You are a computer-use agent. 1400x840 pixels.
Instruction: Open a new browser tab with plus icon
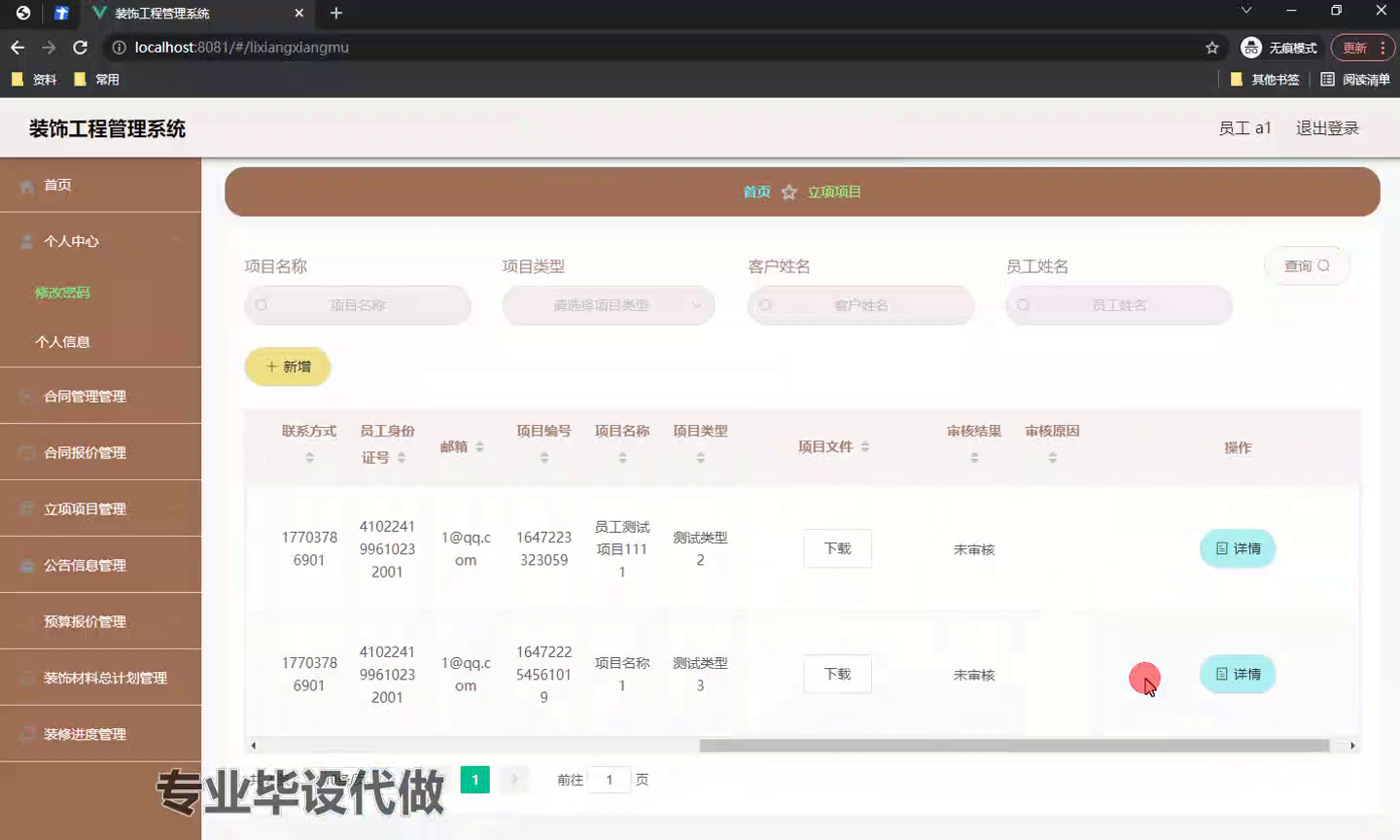pyautogui.click(x=336, y=13)
